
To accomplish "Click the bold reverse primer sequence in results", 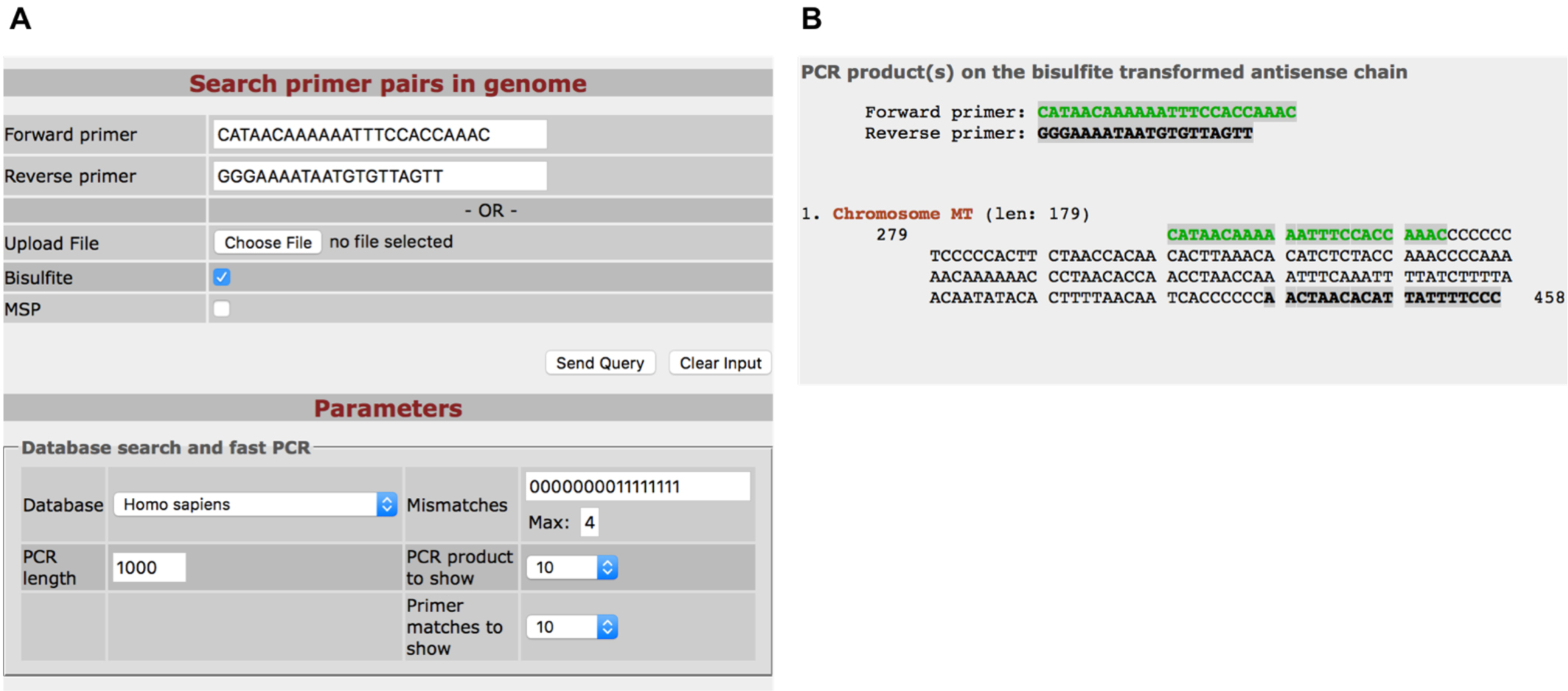I will 1144,133.
